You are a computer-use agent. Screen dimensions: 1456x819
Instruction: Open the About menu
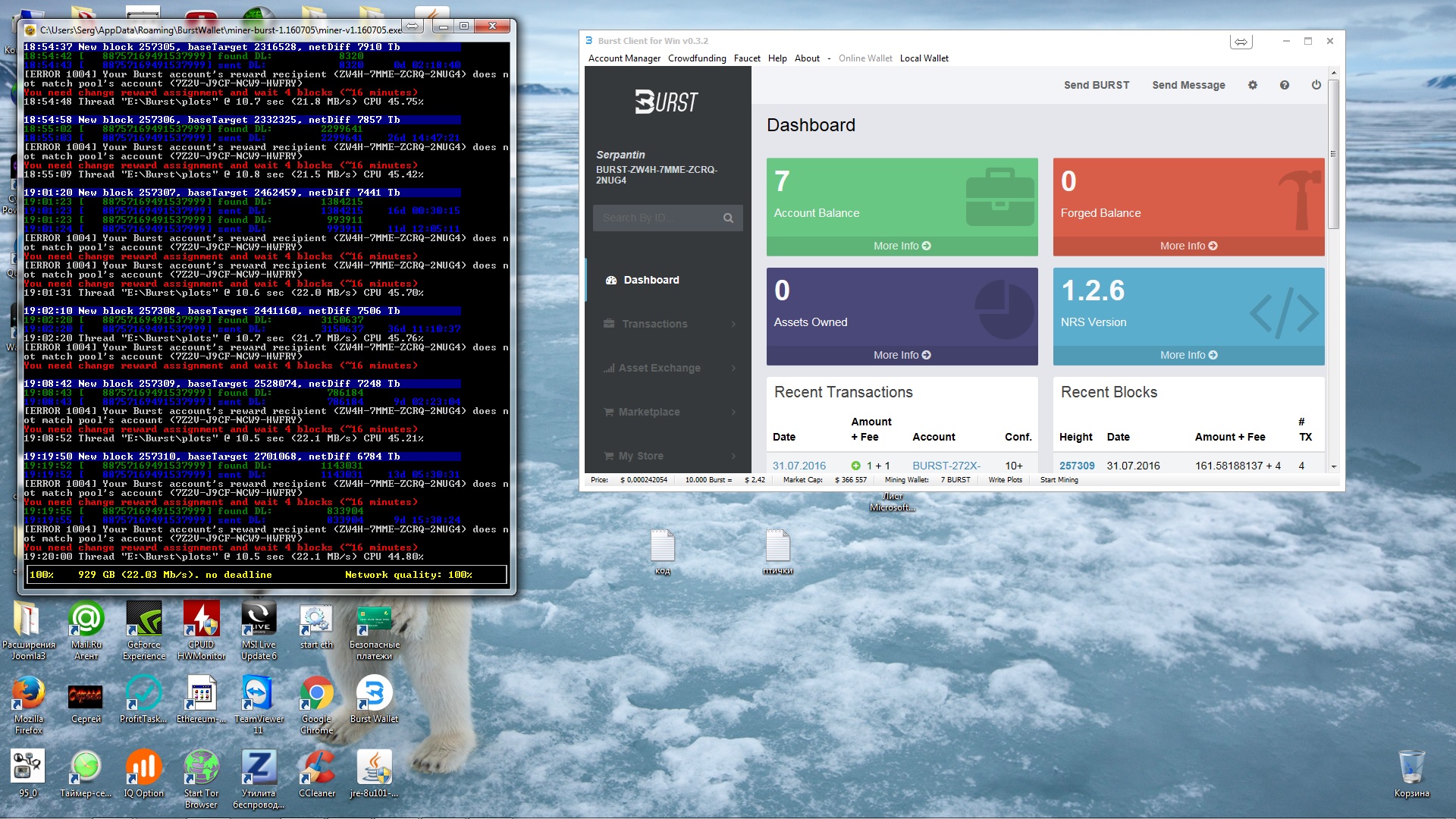(807, 58)
